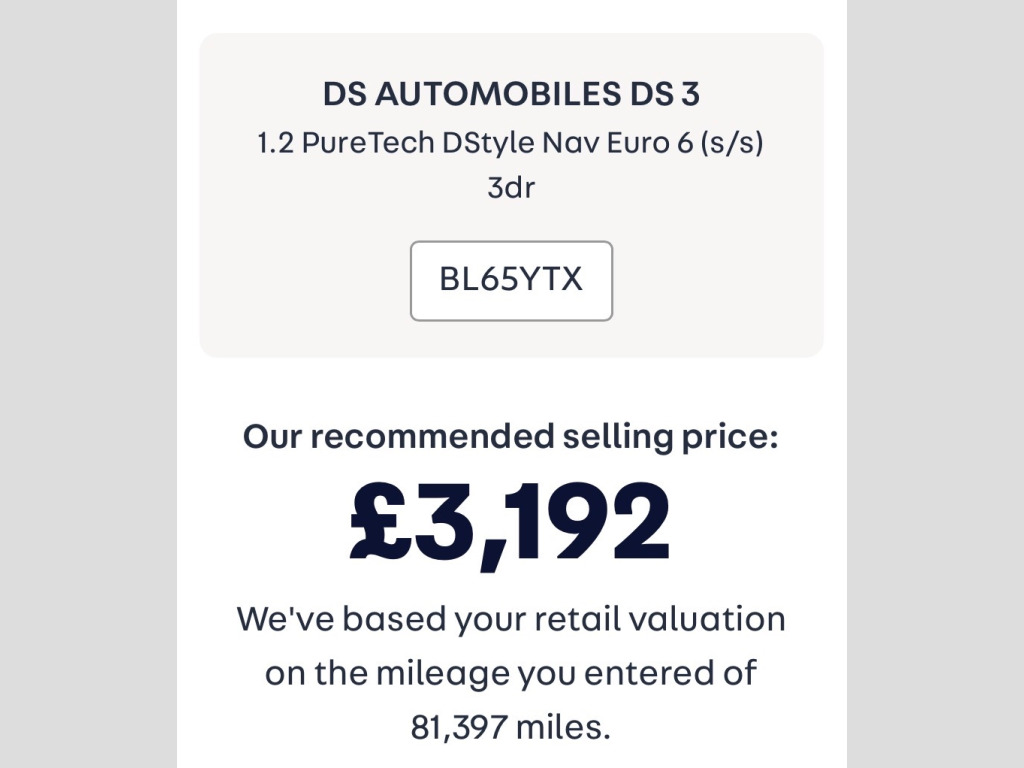Click the (s/s) text in the spec line
The width and height of the screenshot is (1024, 768).
click(x=731, y=143)
